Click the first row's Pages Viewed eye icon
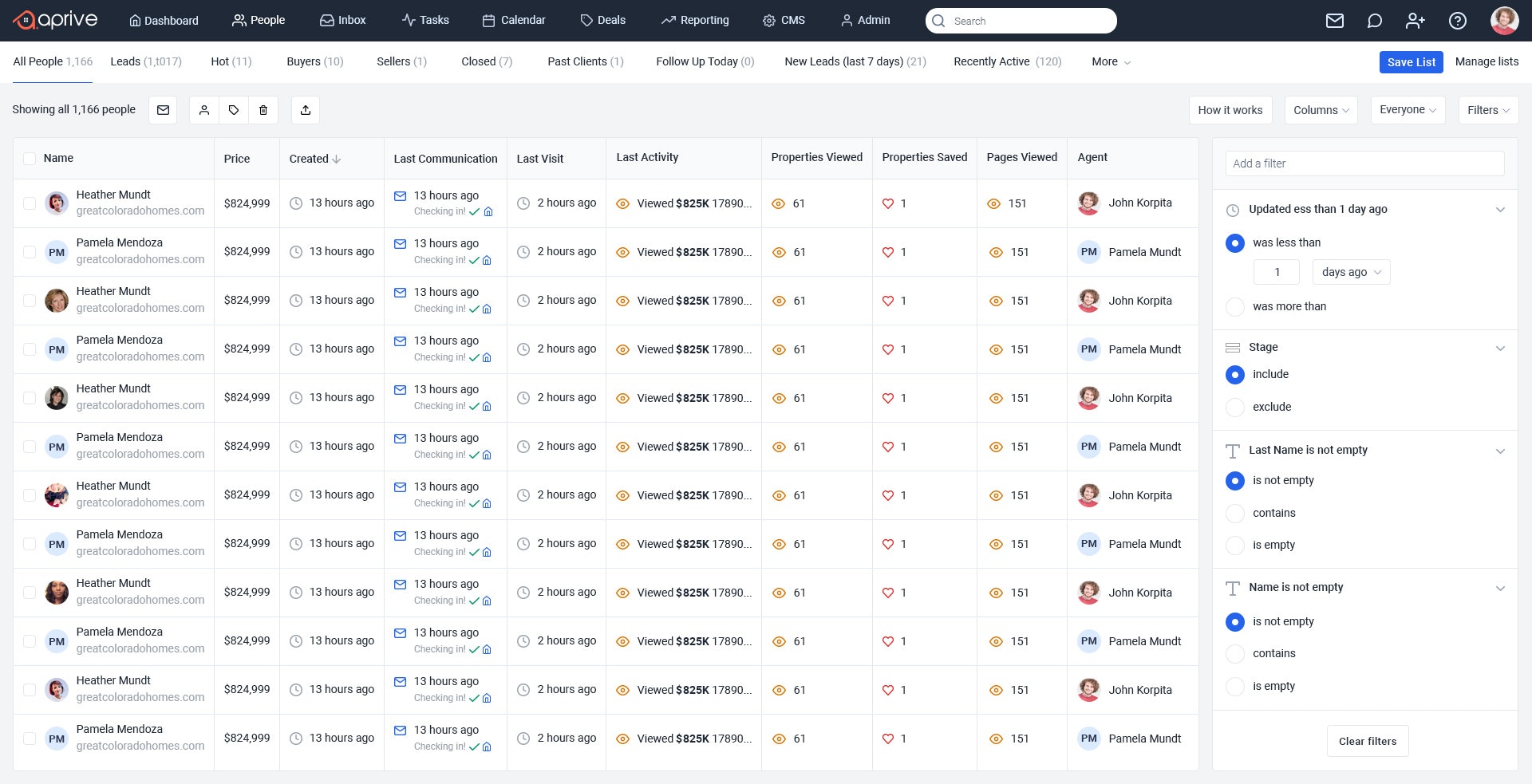1532x784 pixels. (x=993, y=204)
